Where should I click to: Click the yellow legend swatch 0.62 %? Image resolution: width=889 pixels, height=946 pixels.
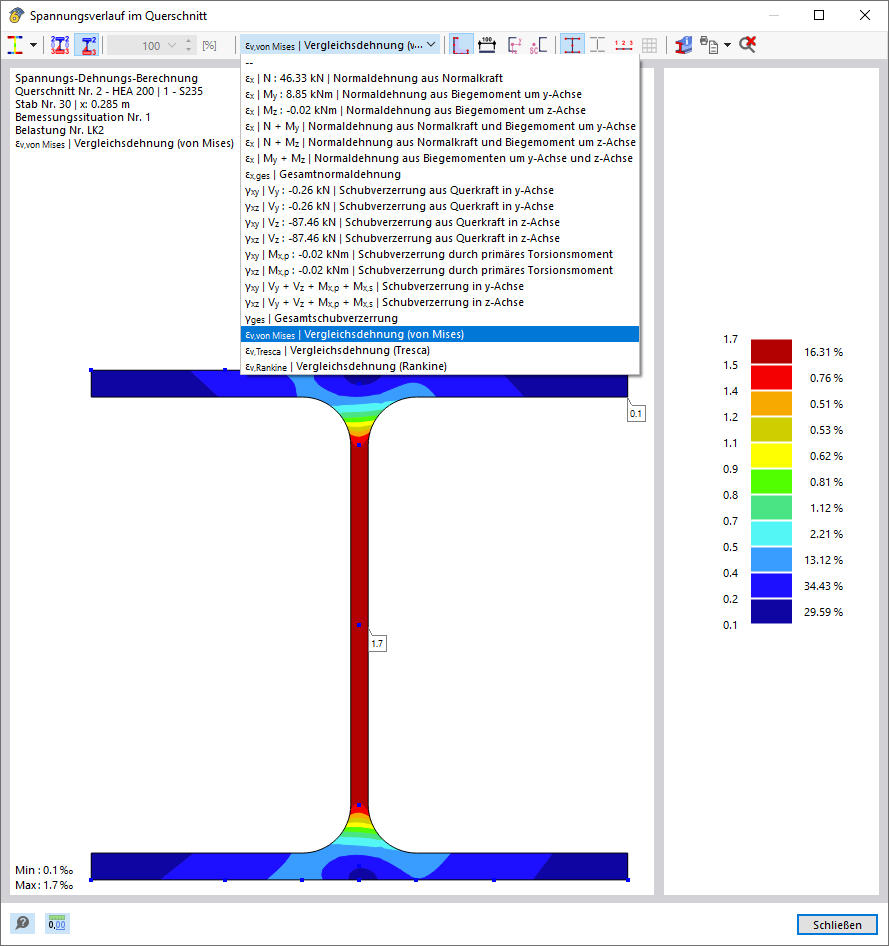click(x=771, y=456)
